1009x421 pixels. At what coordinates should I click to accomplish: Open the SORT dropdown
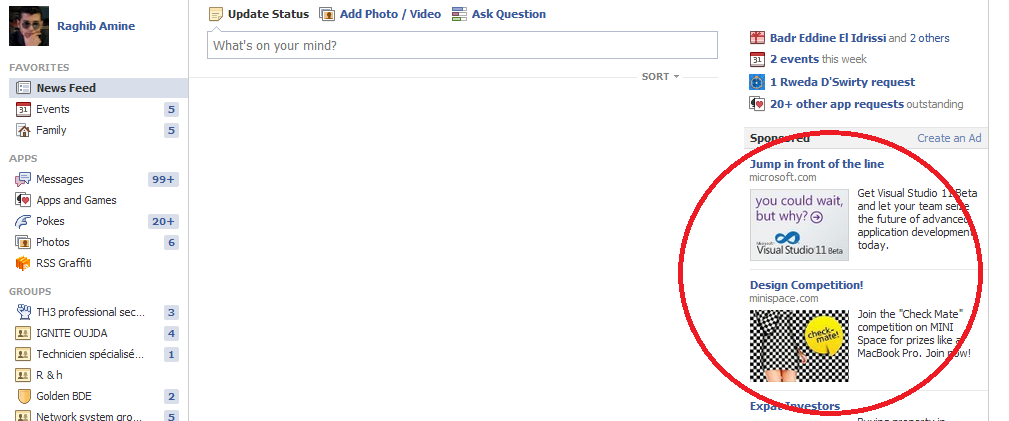point(660,77)
